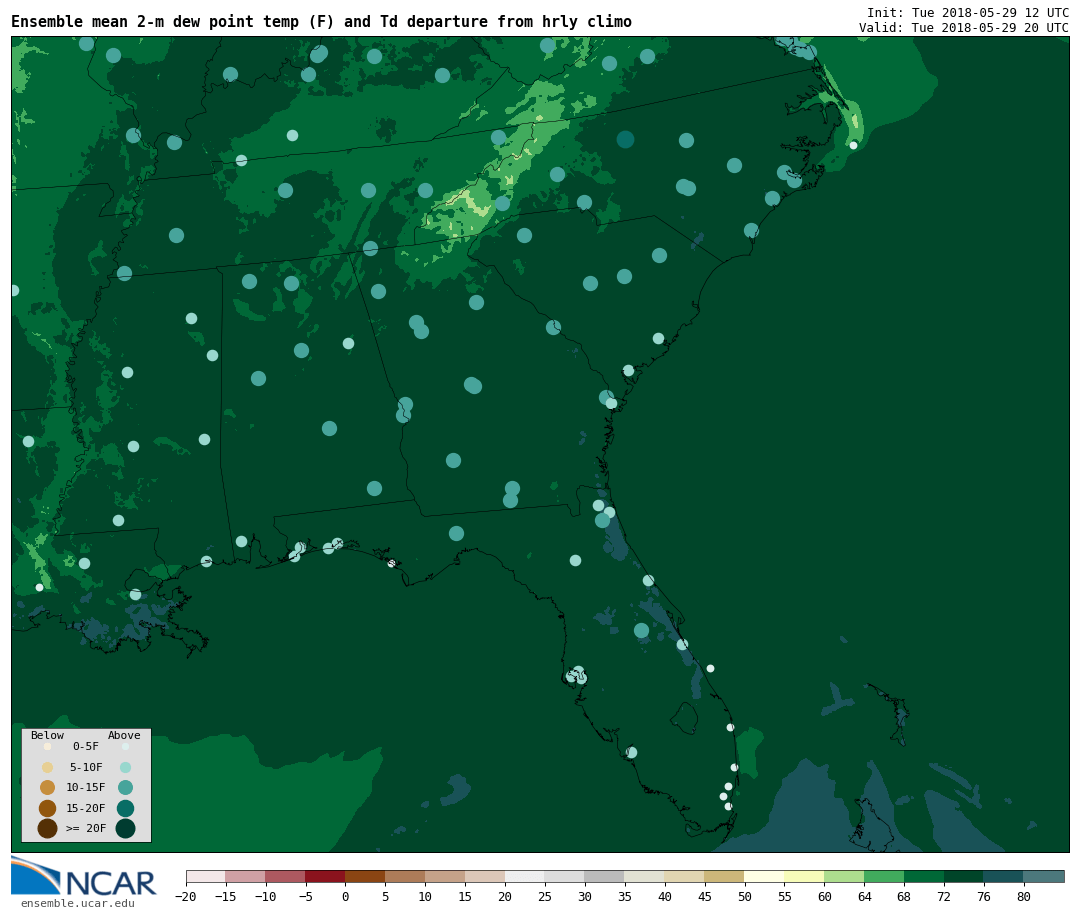Pick the dark green segment between 72 and 76
The image size is (1080, 915).
(x=964, y=876)
